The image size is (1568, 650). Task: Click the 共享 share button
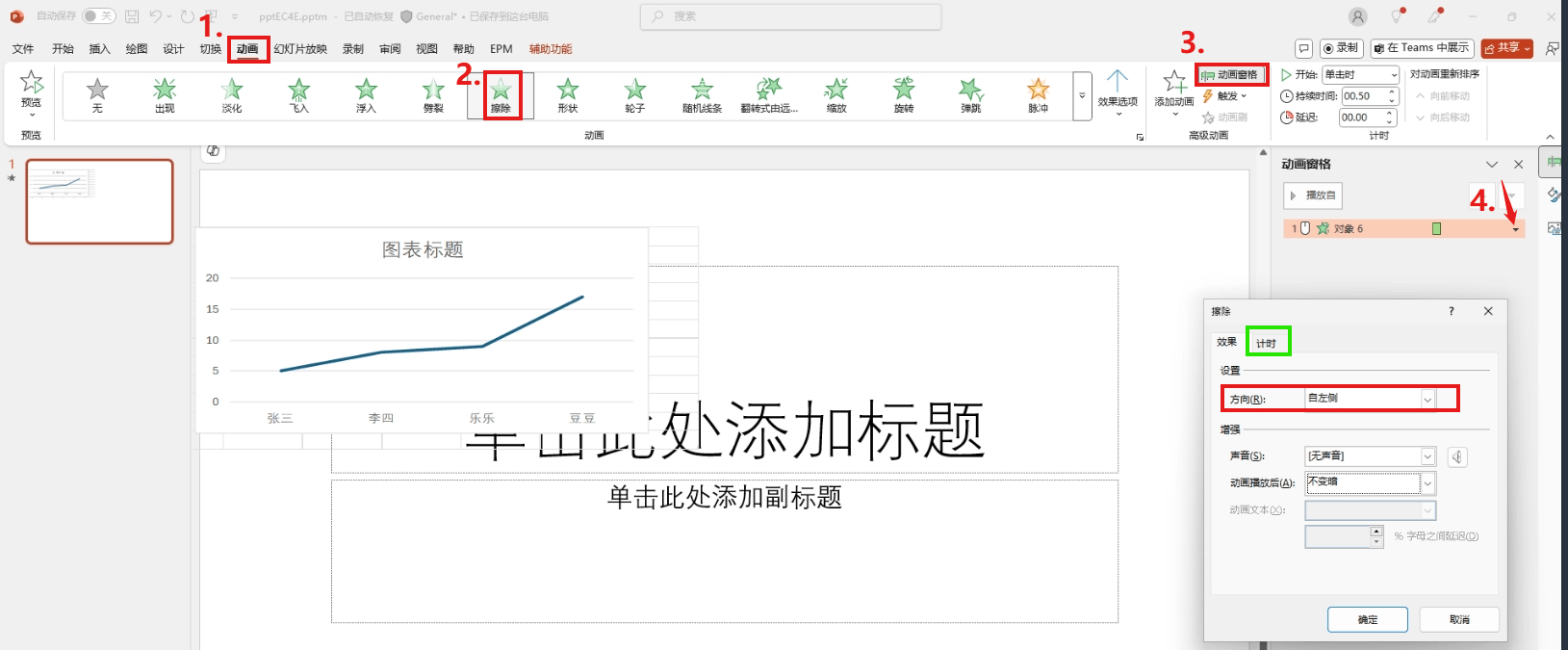(x=1506, y=48)
